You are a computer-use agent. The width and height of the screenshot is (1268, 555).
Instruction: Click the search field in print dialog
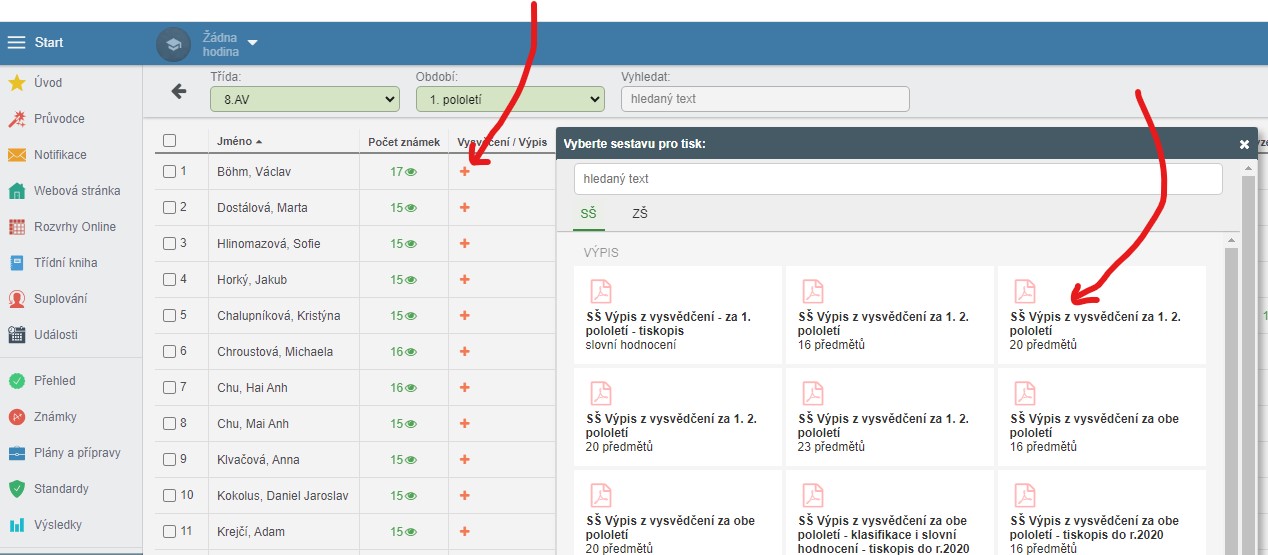point(897,179)
